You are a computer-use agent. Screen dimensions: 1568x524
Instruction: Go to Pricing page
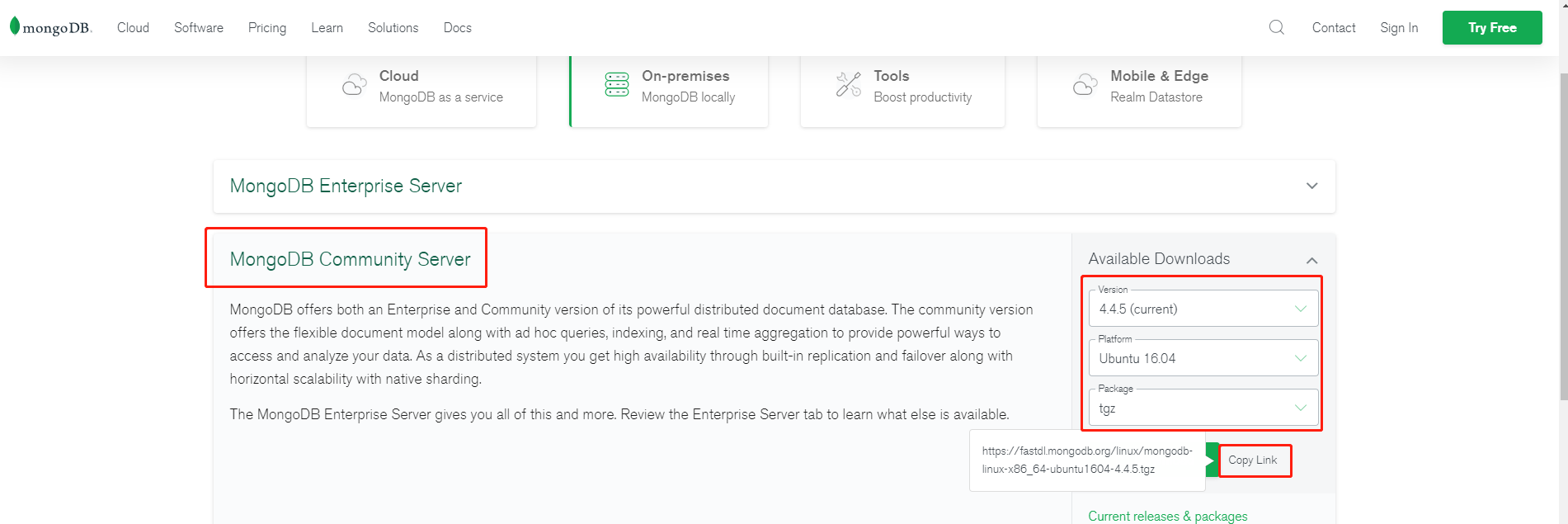coord(267,27)
